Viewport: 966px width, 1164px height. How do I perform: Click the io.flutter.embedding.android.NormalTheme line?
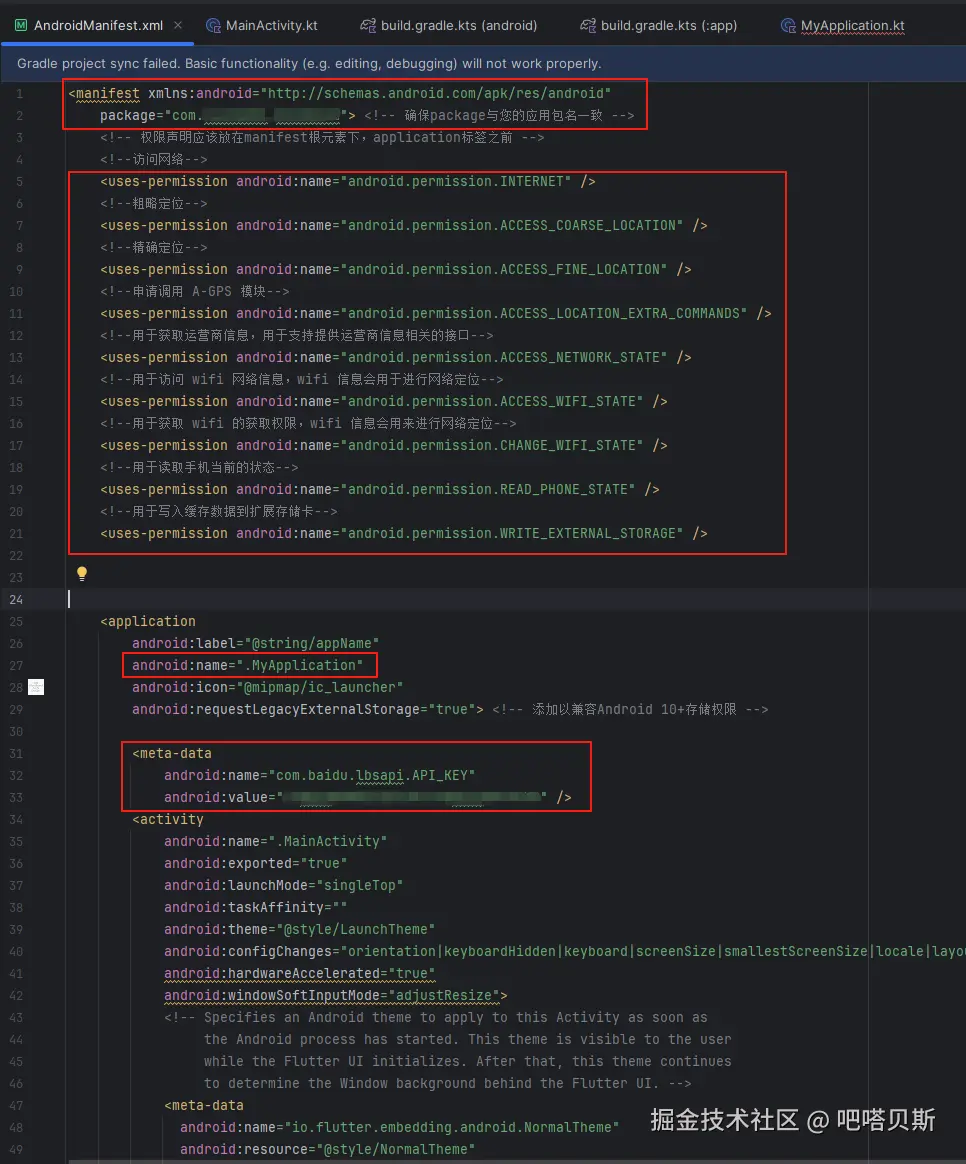point(400,1127)
